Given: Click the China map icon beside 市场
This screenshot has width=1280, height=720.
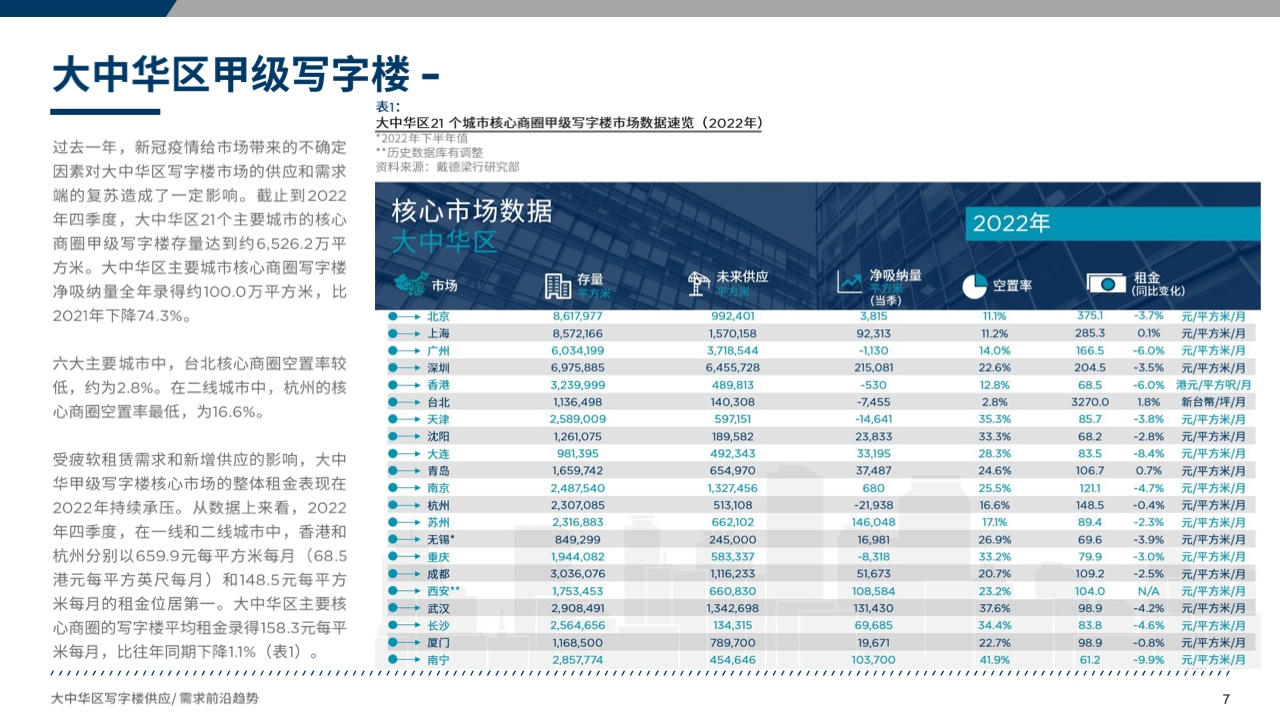Looking at the screenshot, I should 410,285.
